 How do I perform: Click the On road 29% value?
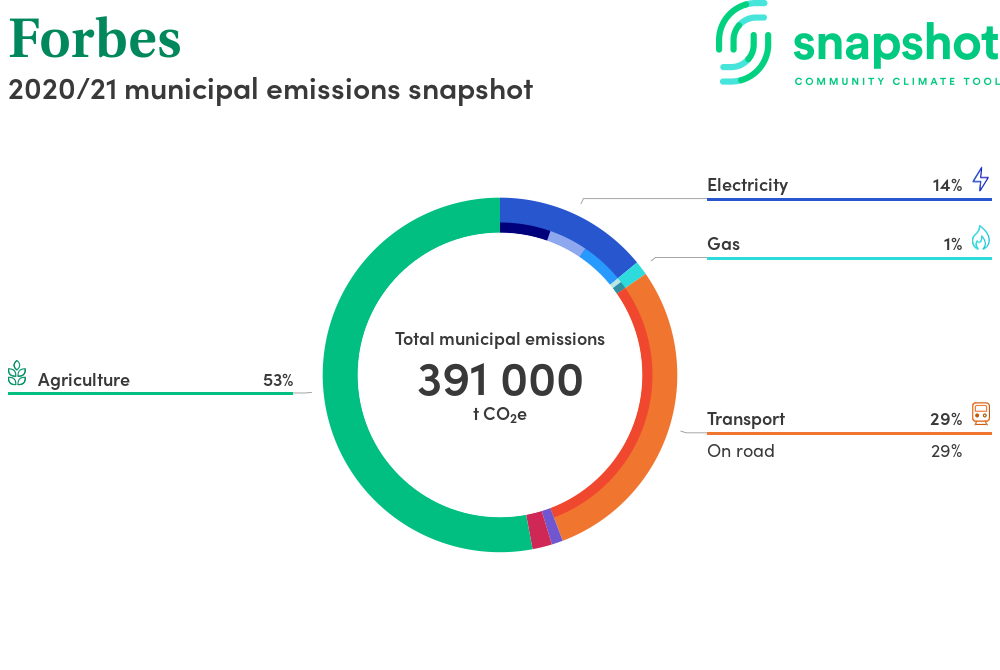[946, 451]
